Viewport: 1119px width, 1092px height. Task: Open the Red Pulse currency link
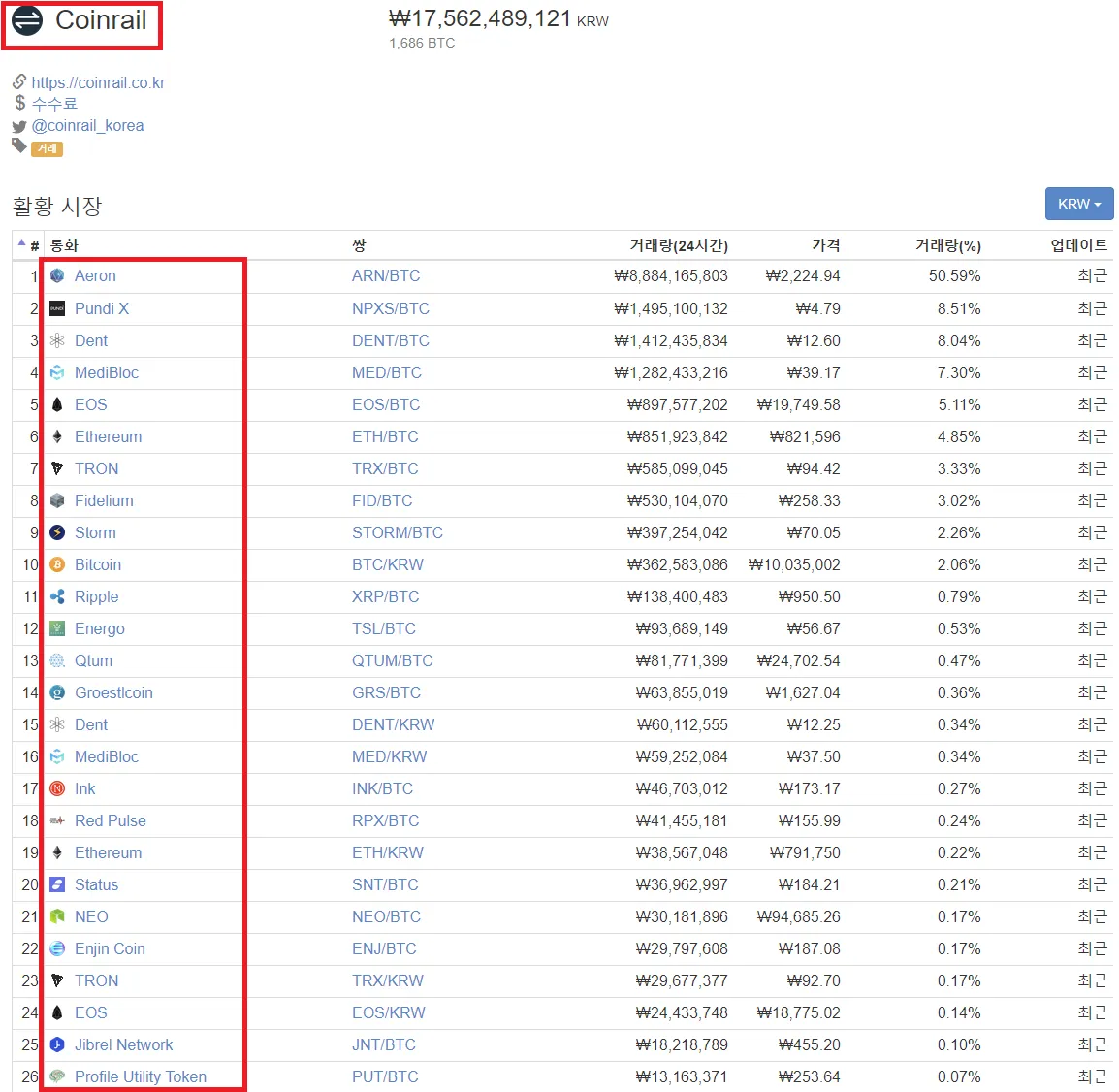pyautogui.click(x=111, y=820)
